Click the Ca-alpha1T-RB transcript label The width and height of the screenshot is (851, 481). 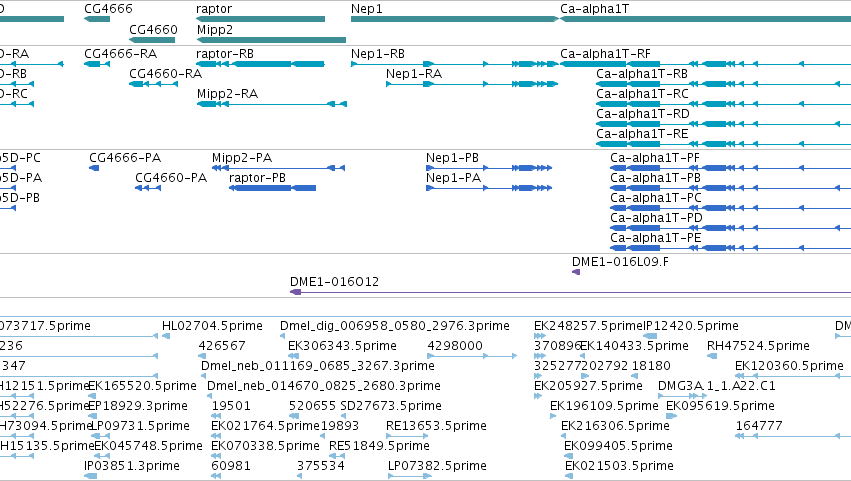coord(642,74)
